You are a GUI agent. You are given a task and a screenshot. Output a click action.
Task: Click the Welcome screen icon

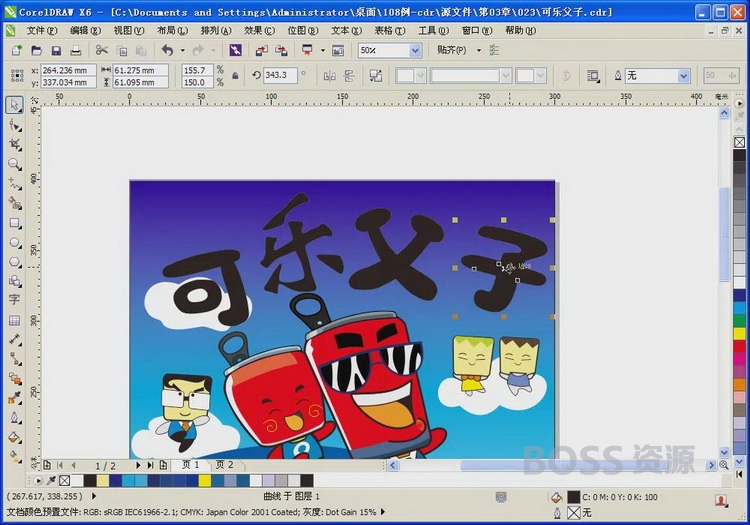click(338, 50)
